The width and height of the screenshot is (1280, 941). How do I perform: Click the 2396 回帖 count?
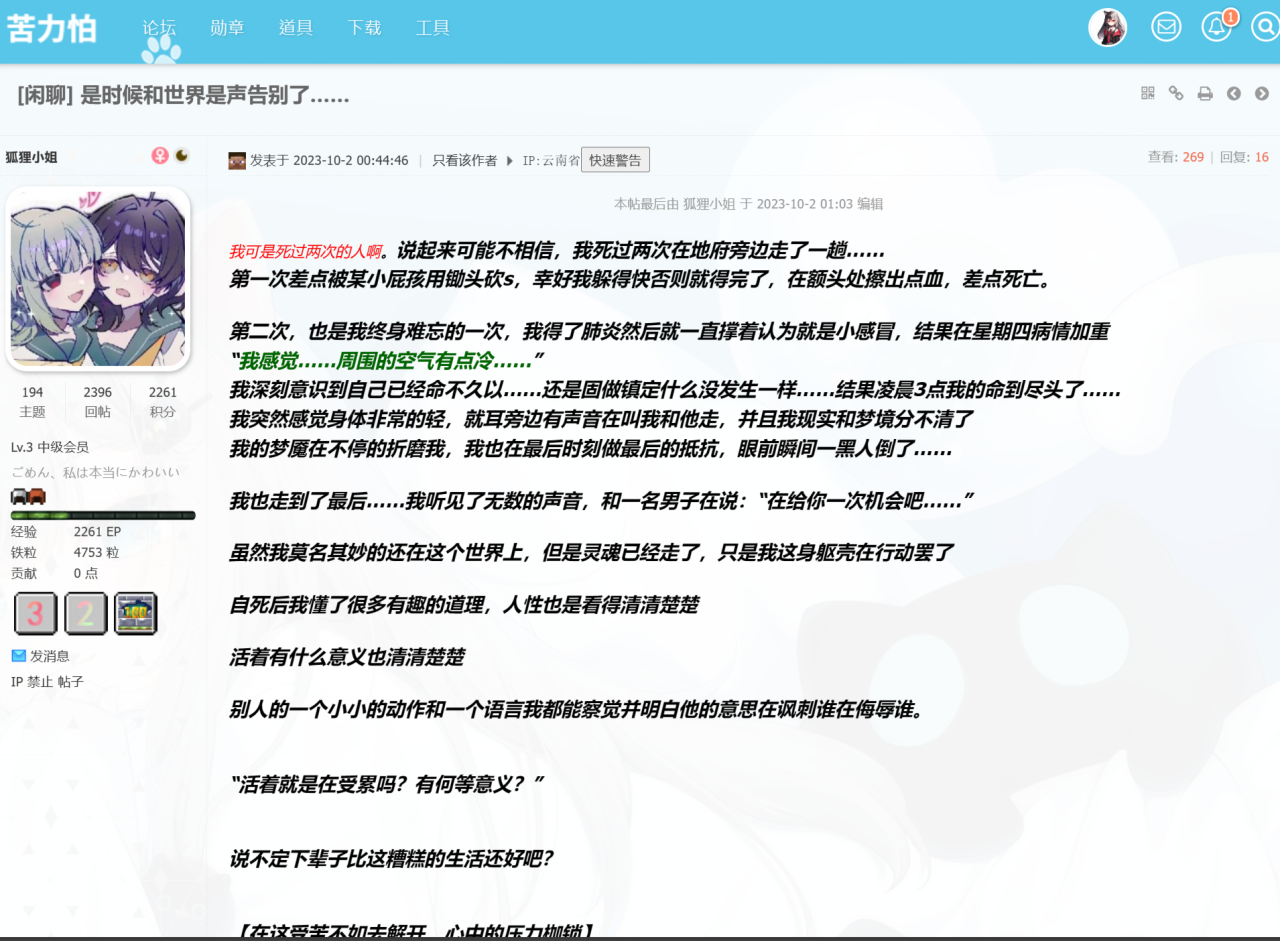(97, 402)
